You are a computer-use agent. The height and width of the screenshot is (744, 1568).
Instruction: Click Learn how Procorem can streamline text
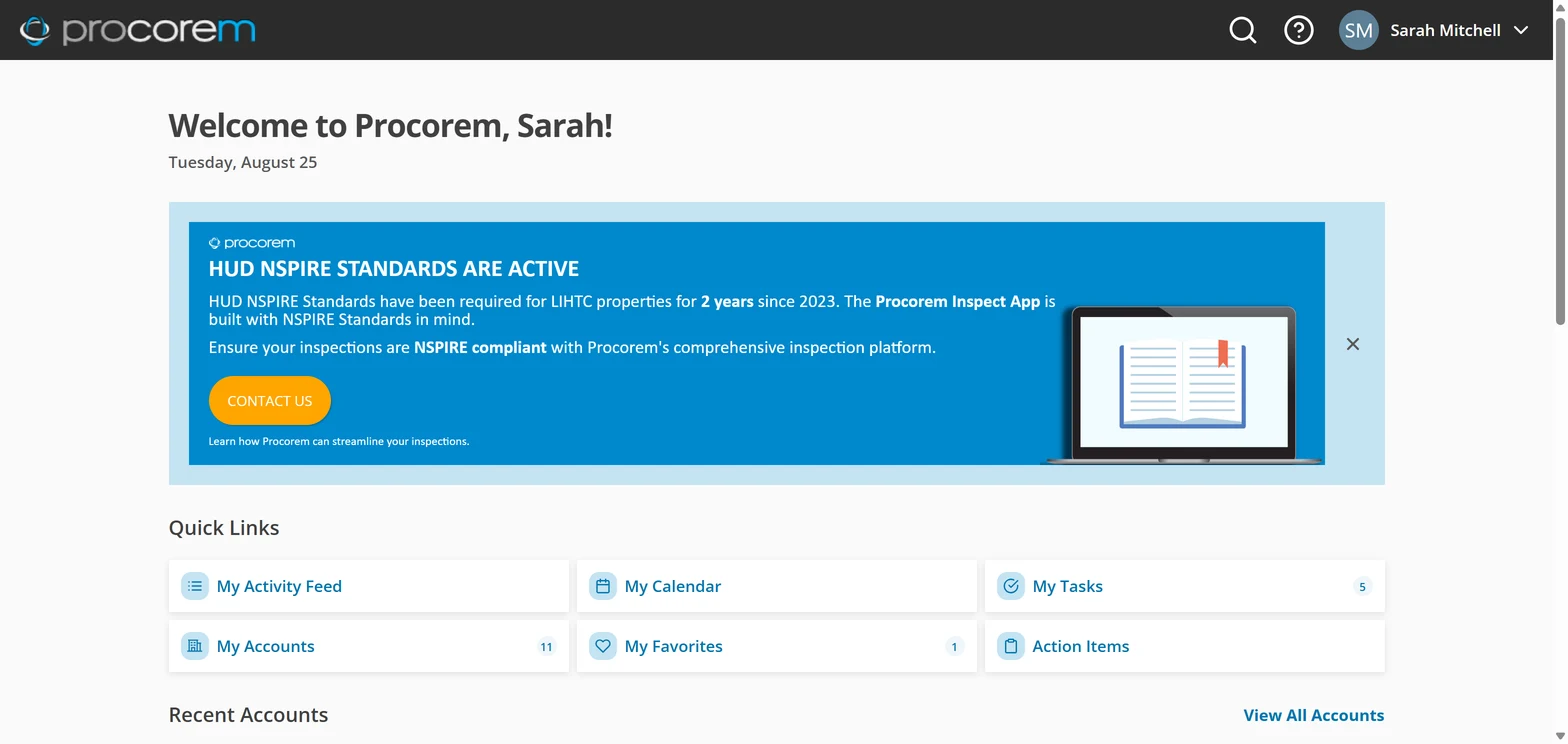click(339, 441)
